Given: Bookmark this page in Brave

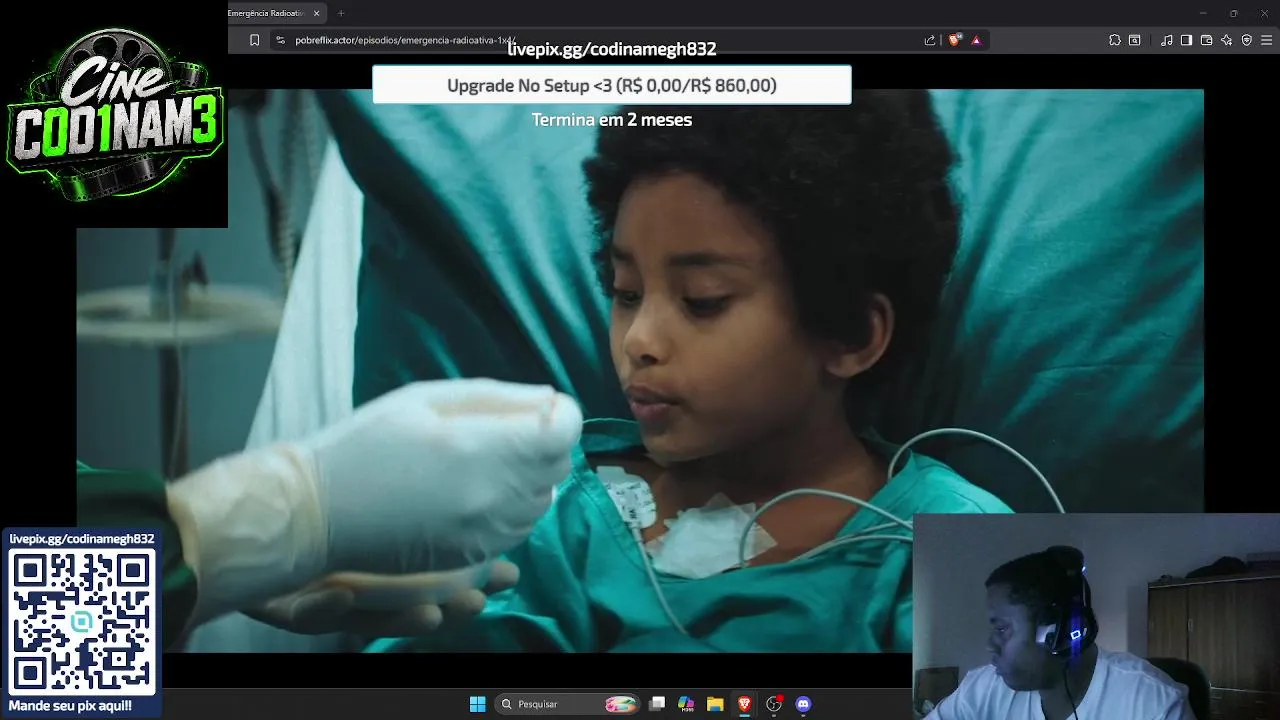Looking at the screenshot, I should coord(254,40).
